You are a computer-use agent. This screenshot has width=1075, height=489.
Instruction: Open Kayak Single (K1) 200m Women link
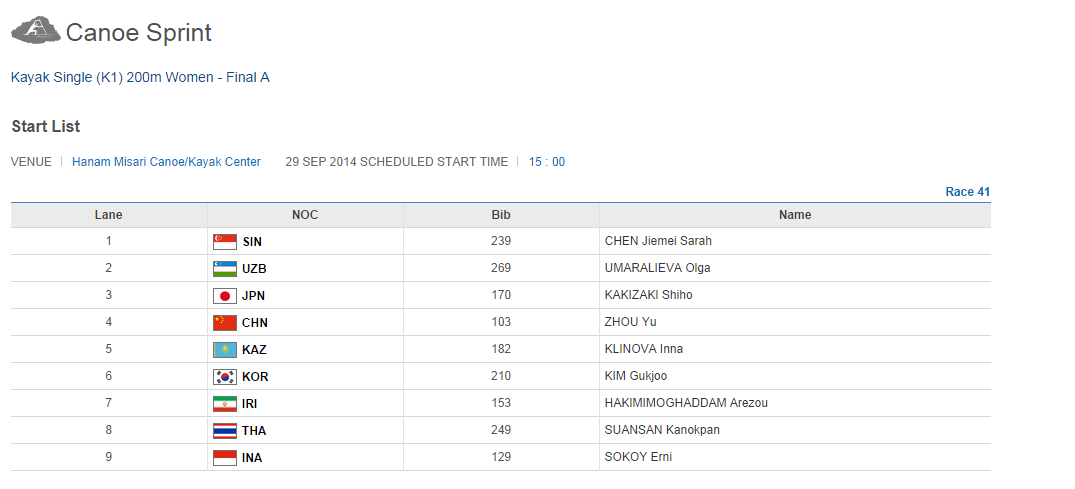140,77
